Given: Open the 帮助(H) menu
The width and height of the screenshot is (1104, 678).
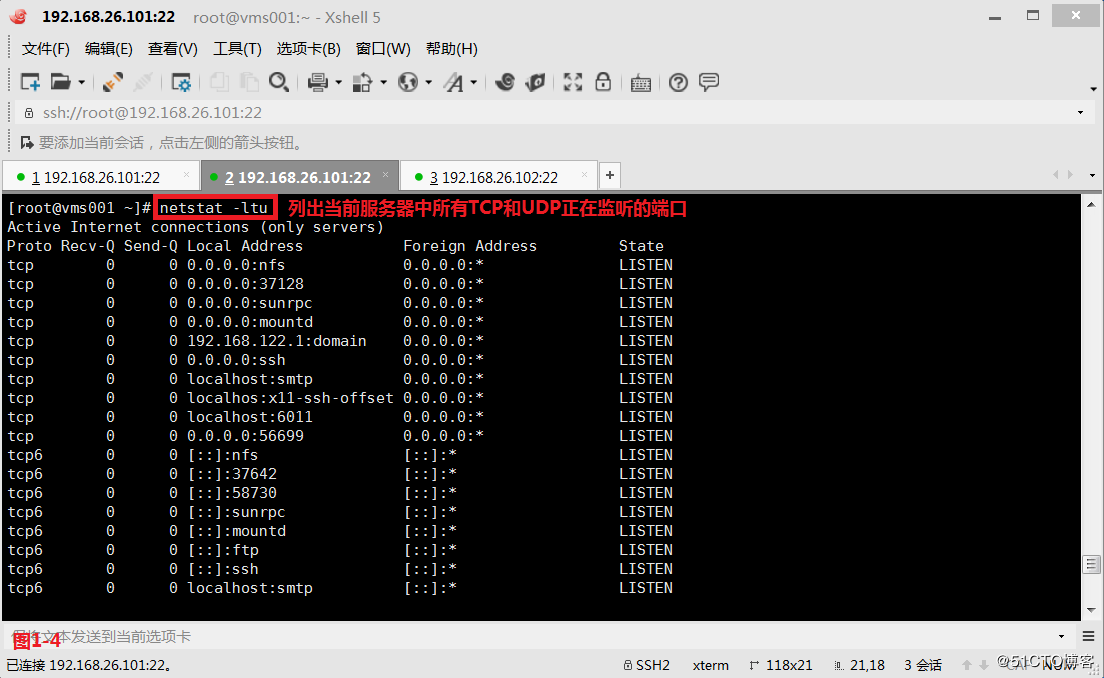Looking at the screenshot, I should point(452,49).
